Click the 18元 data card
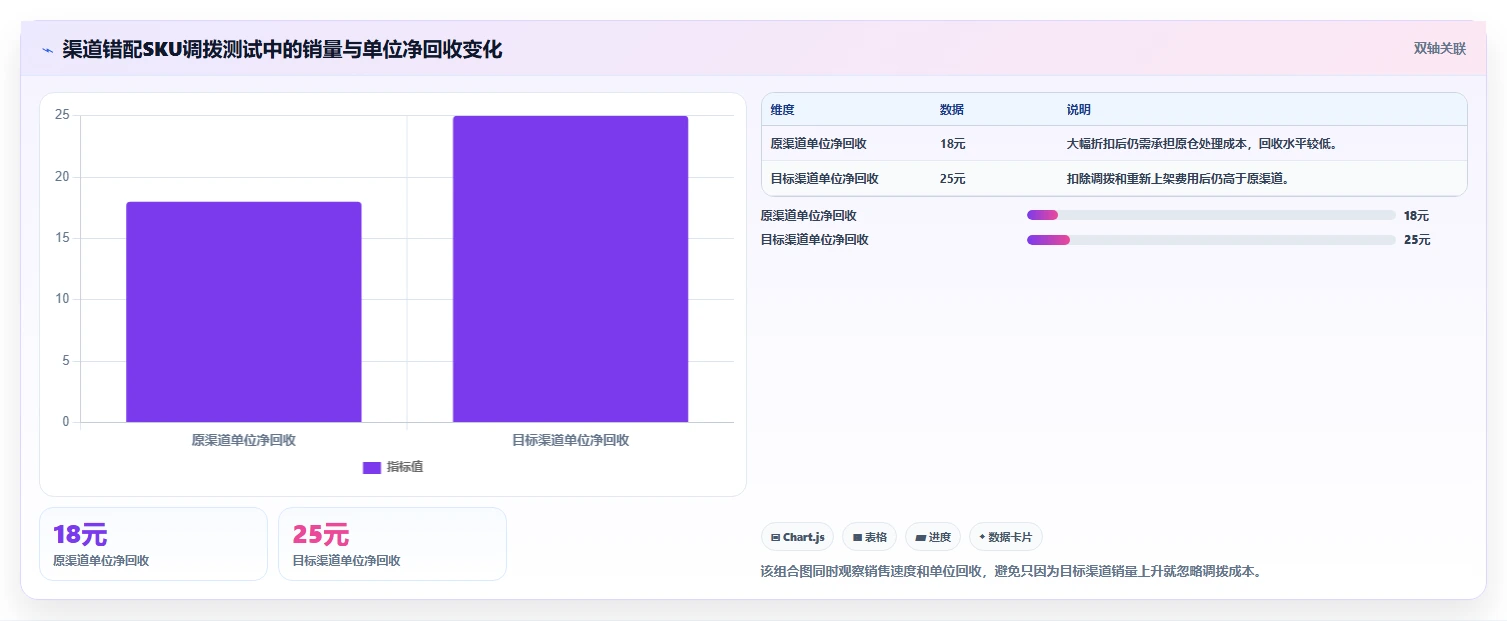This screenshot has height=621, width=1507. [153, 544]
